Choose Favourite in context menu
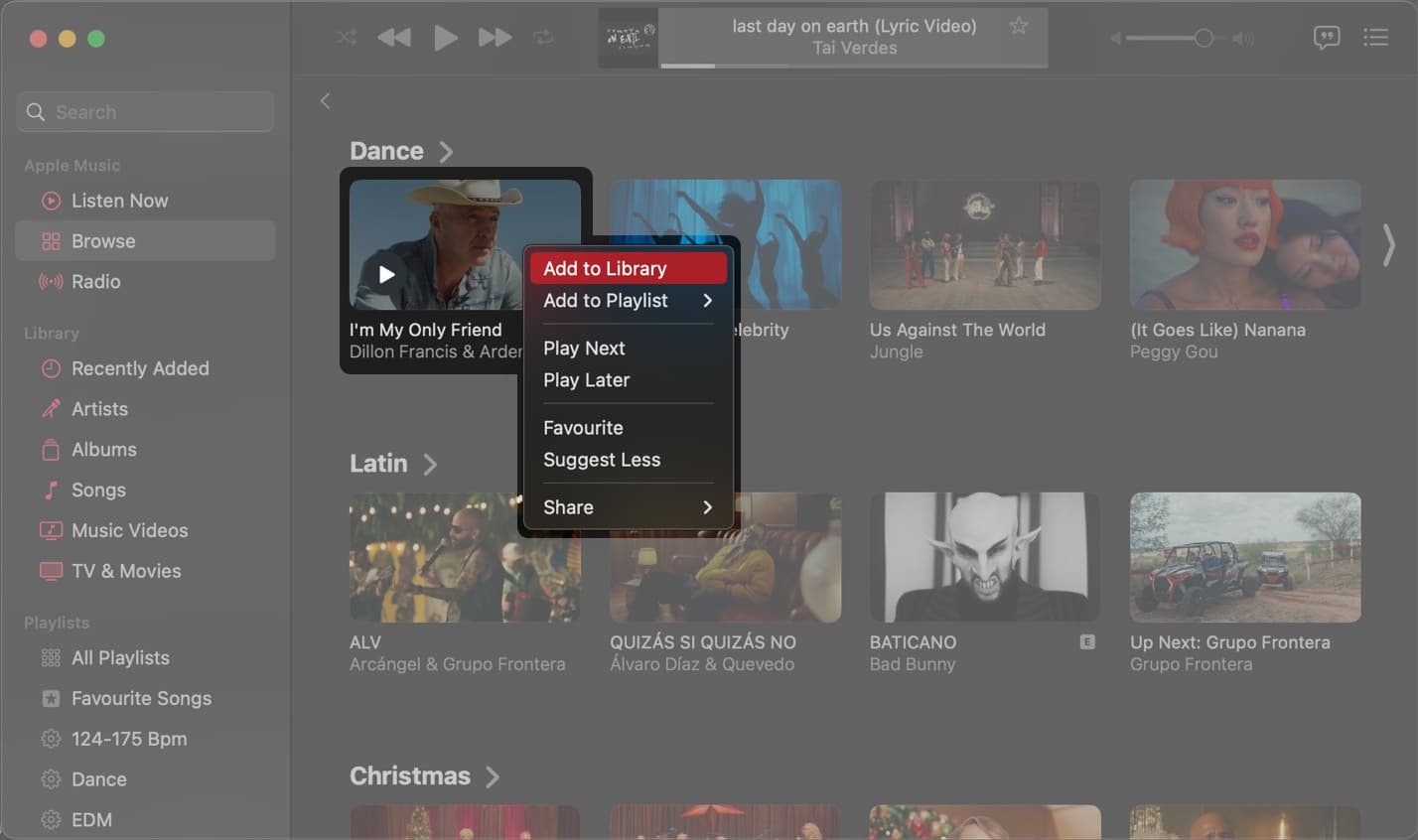This screenshot has width=1418, height=840. 628,428
